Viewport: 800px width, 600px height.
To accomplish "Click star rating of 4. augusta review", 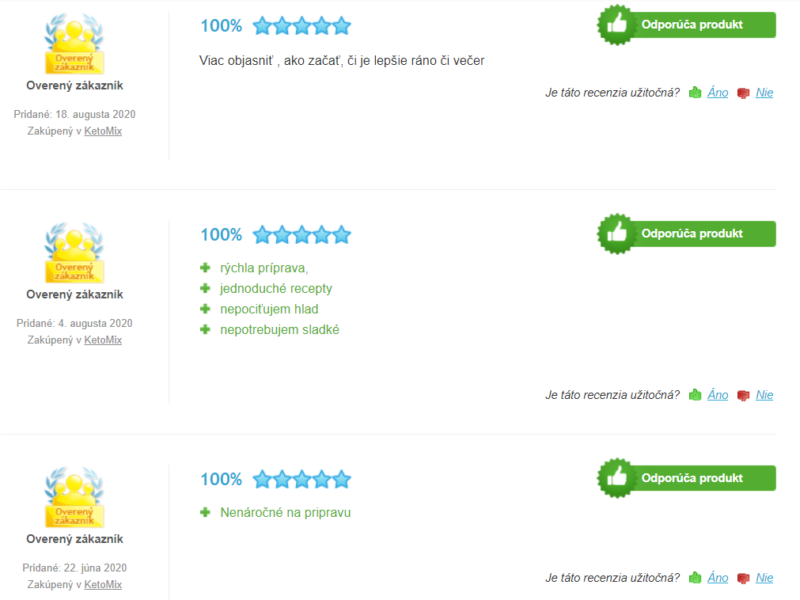I will (301, 235).
